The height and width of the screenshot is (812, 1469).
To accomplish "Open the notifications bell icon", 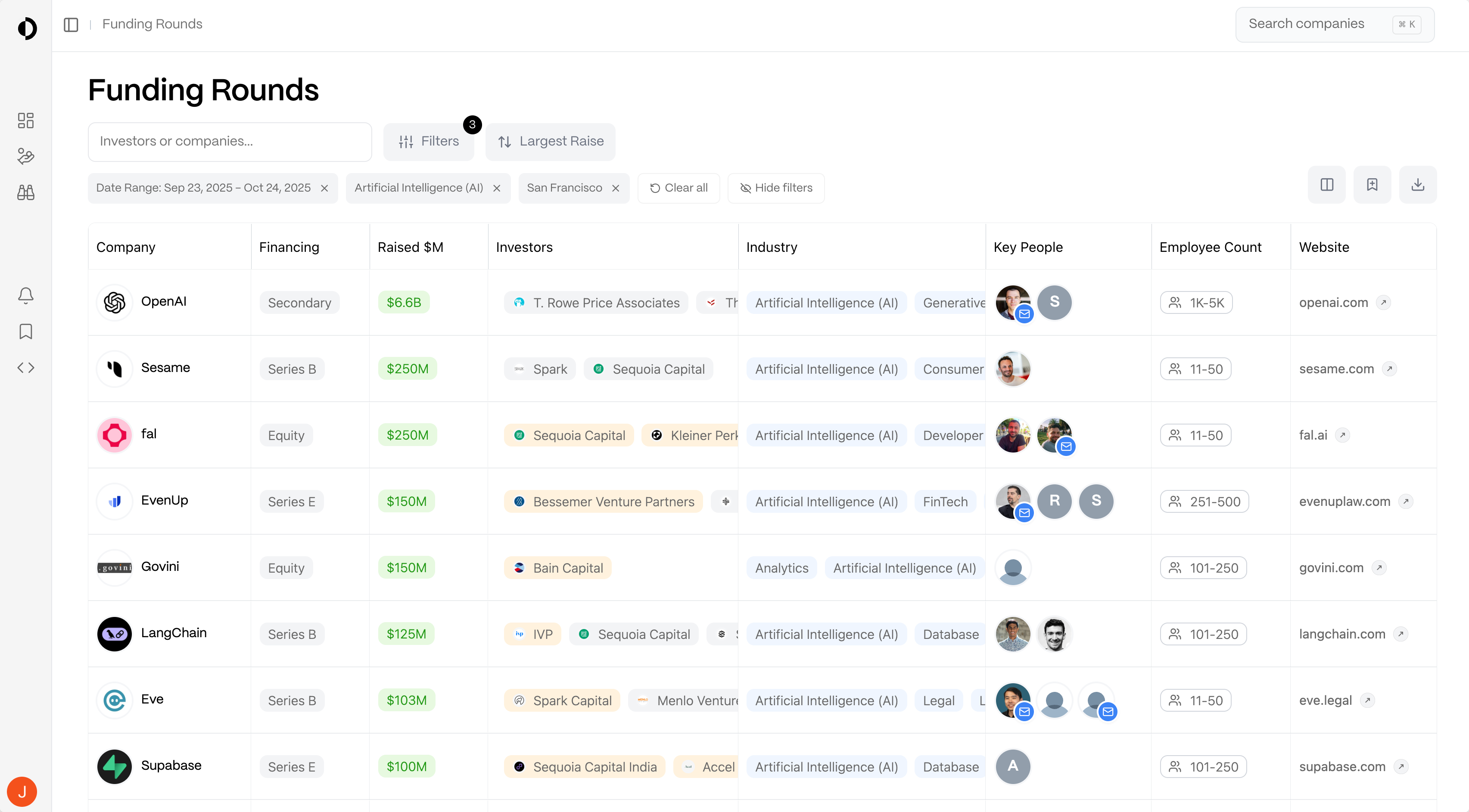I will (x=26, y=295).
